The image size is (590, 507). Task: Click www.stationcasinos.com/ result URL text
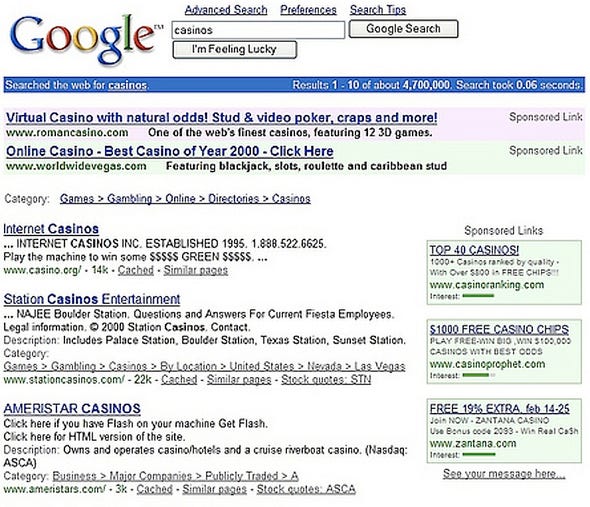(64, 379)
